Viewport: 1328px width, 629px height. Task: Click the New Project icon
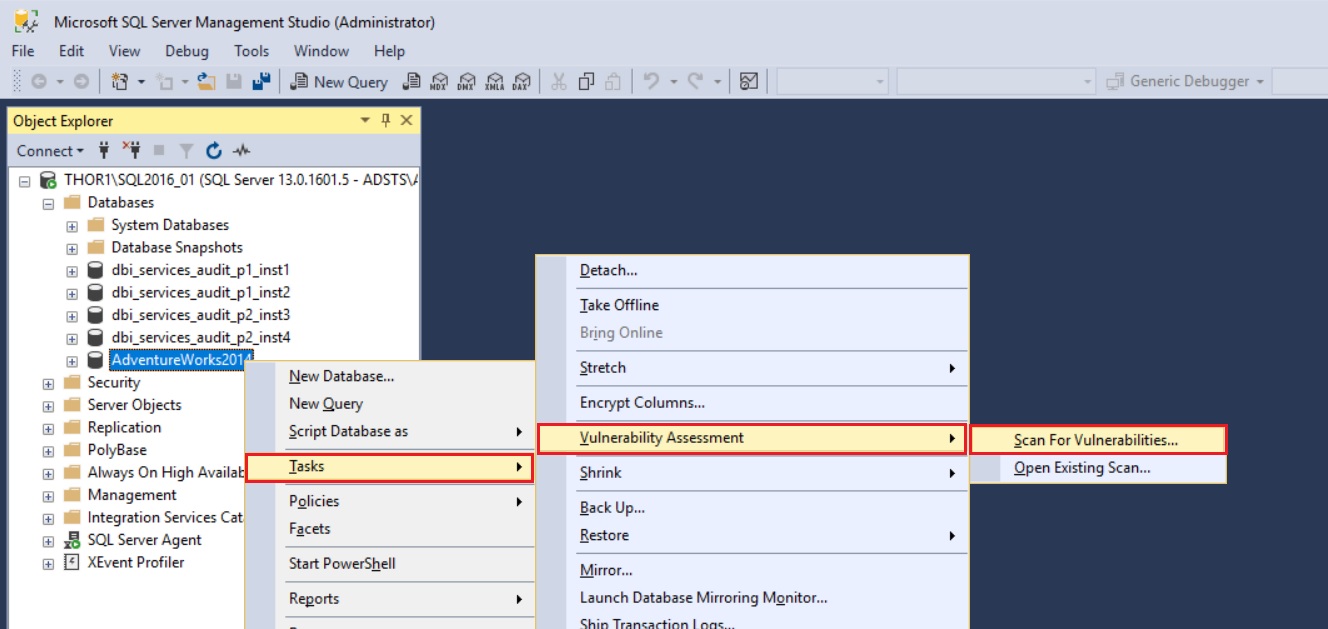coord(120,82)
